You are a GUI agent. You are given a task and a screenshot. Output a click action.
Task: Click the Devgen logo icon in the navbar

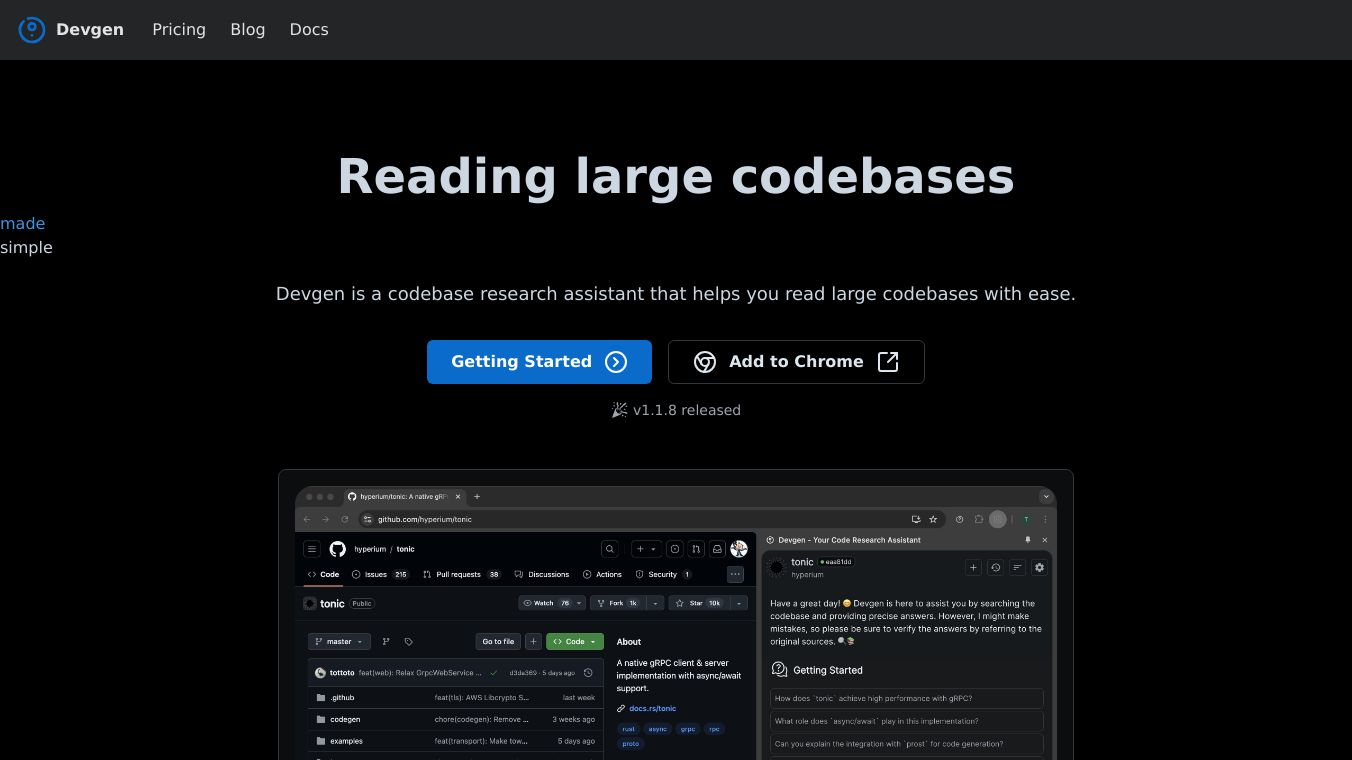coord(32,30)
